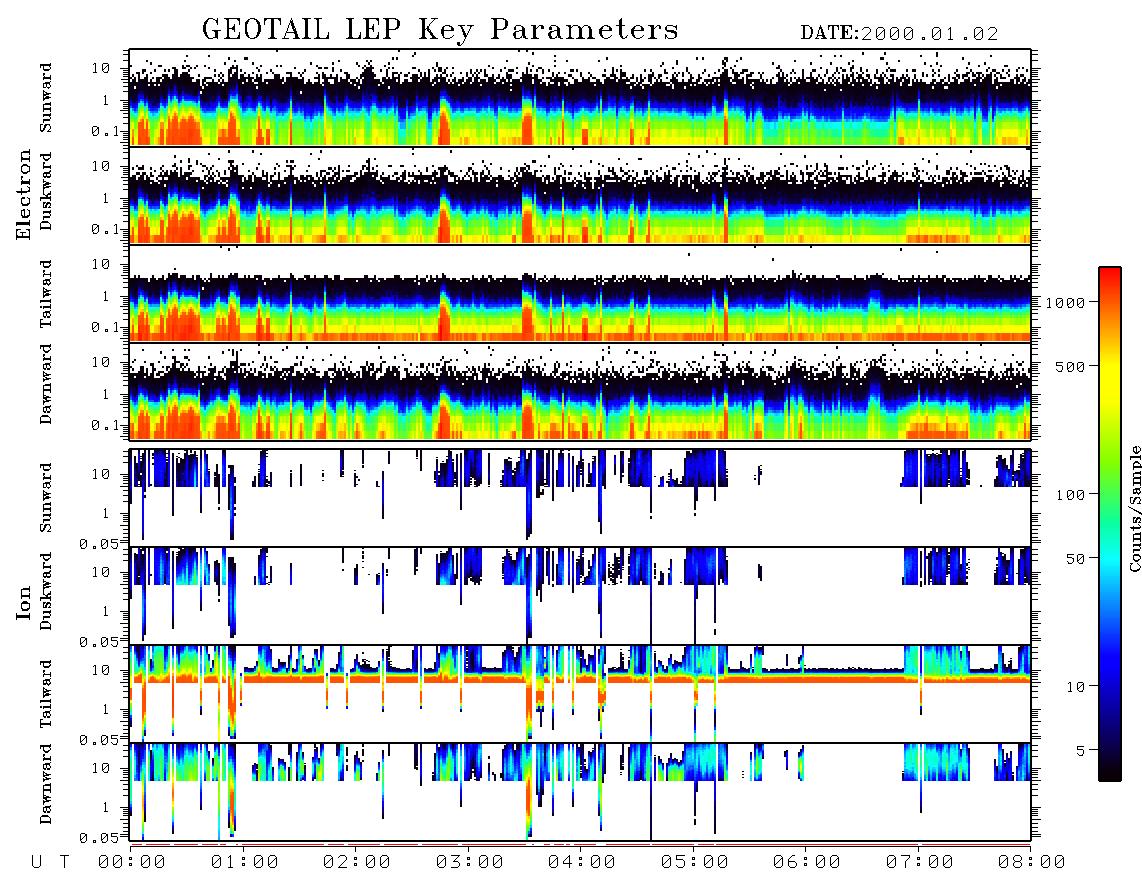Click the 'U T' time axis label

tap(50, 862)
